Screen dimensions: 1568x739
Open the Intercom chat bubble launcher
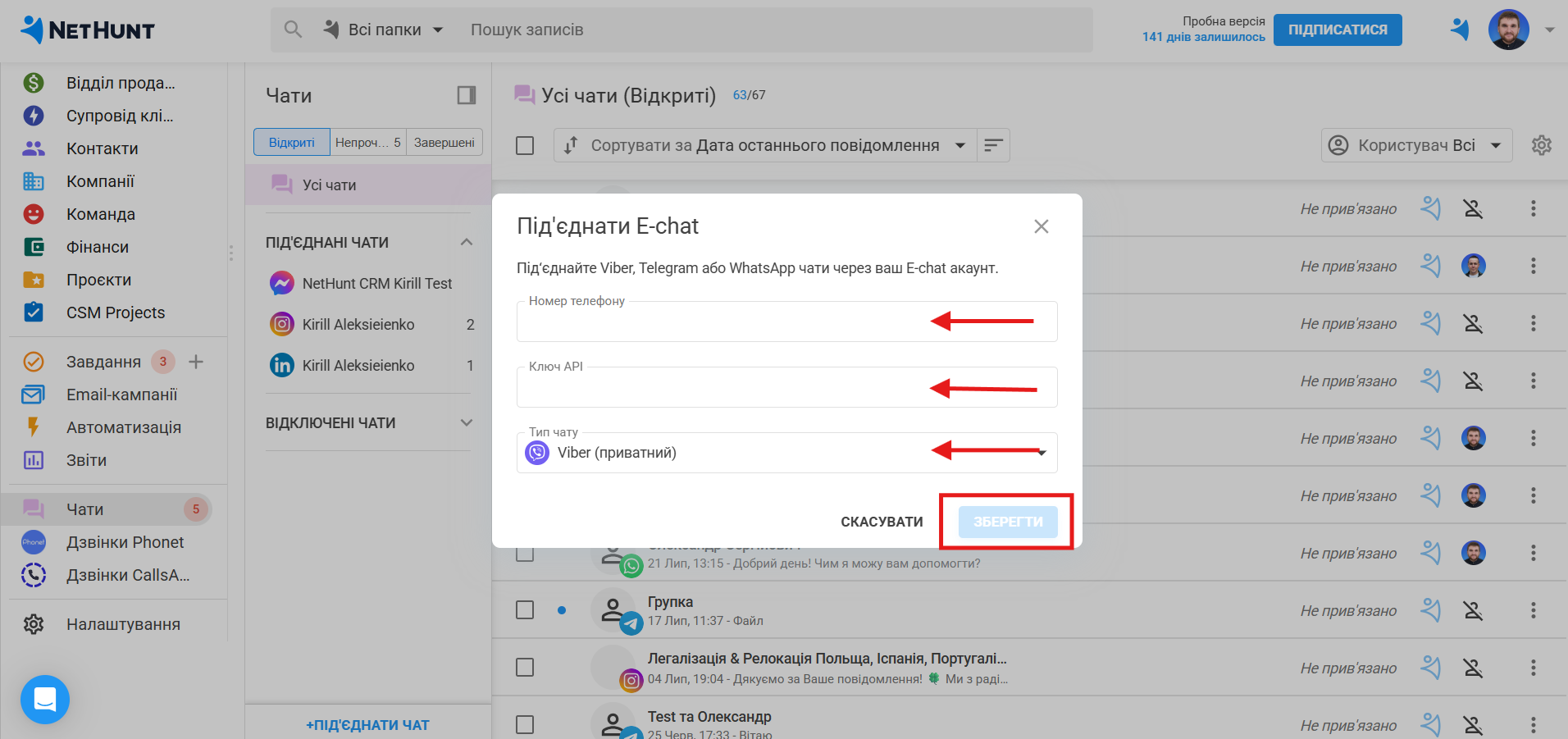pos(45,700)
